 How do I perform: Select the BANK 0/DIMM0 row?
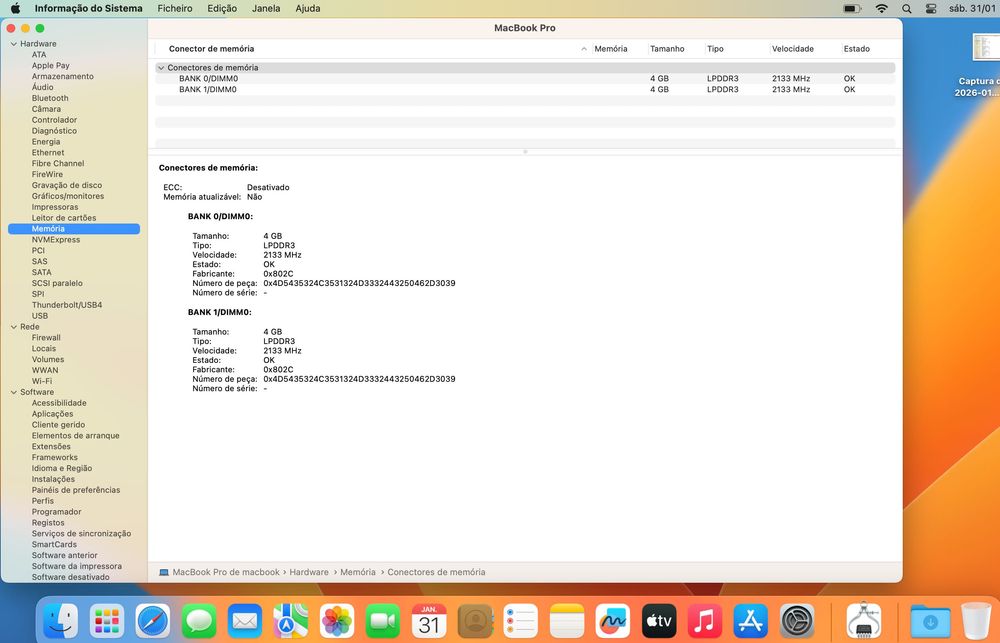pyautogui.click(x=525, y=78)
